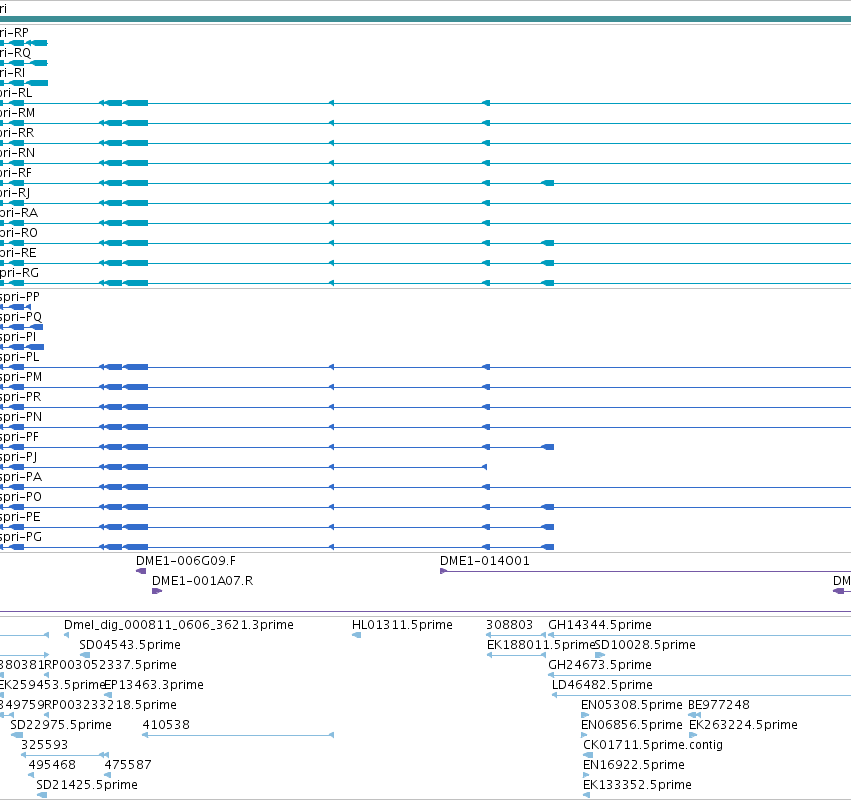
Task: Click the SD21425.5prime EST label
Action: coord(87,785)
